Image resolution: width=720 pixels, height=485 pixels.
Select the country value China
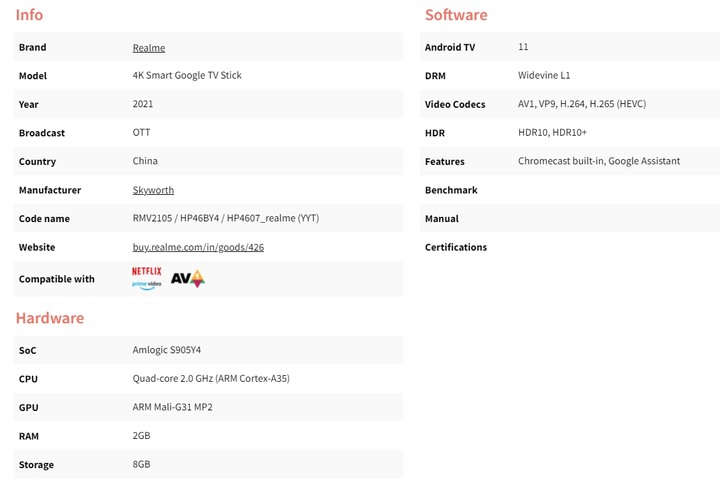pos(145,161)
